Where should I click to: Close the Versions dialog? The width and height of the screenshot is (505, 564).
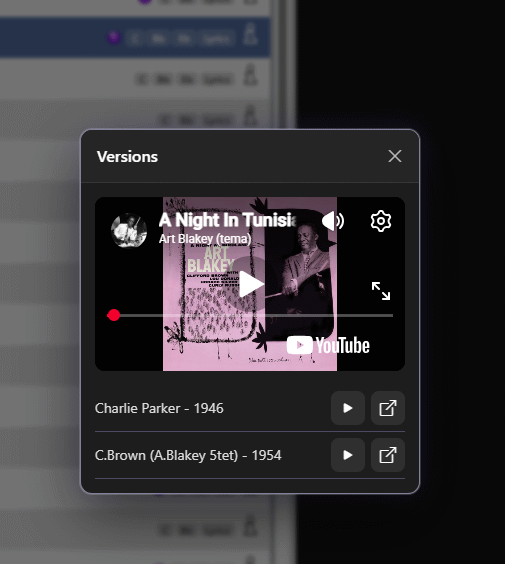click(395, 156)
